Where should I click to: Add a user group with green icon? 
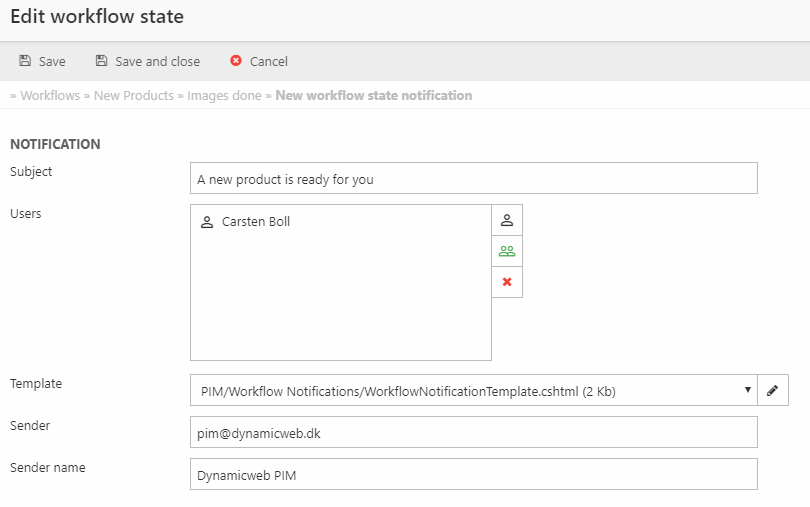(507, 251)
